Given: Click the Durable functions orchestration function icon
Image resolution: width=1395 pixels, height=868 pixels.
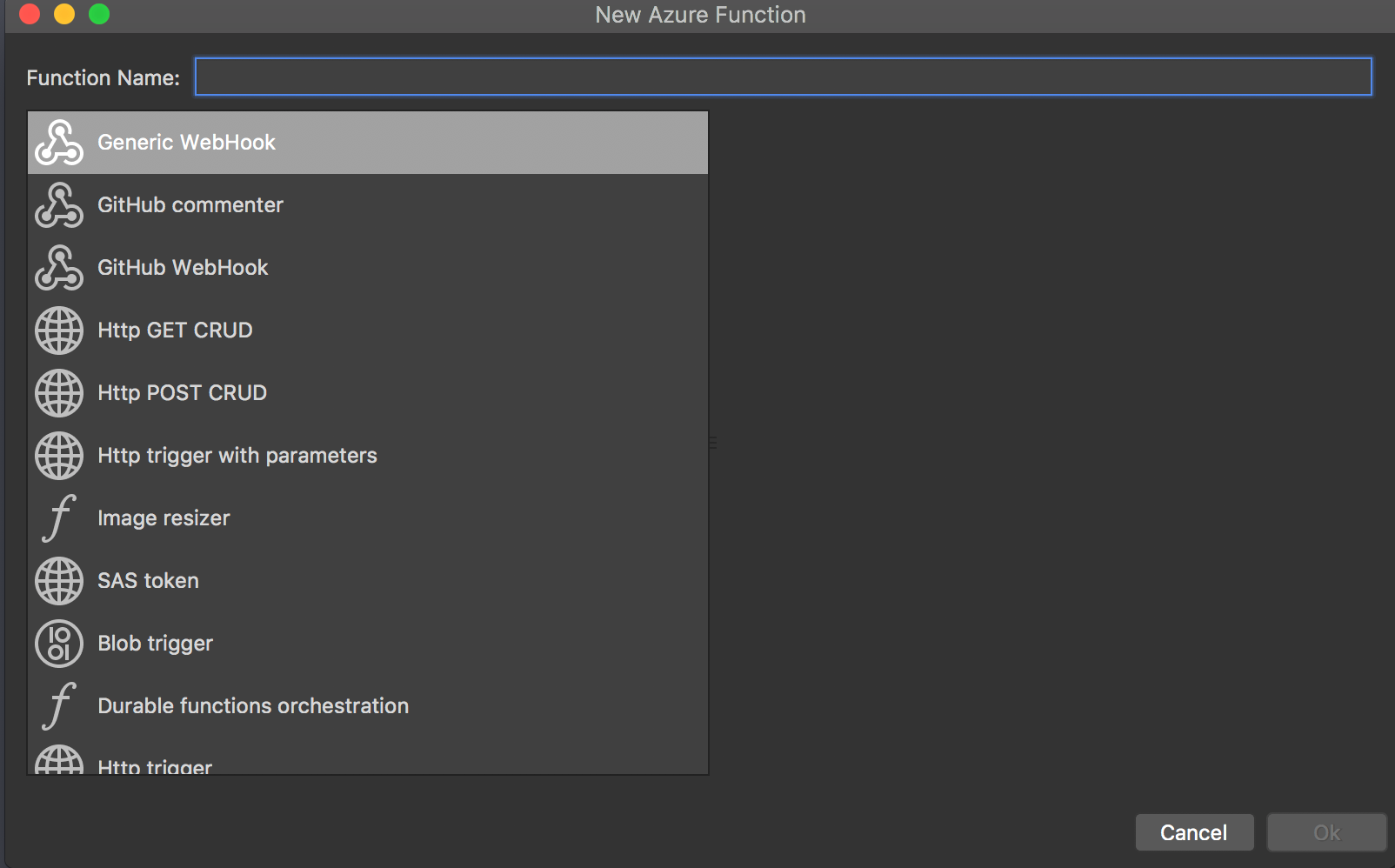Looking at the screenshot, I should [x=59, y=706].
